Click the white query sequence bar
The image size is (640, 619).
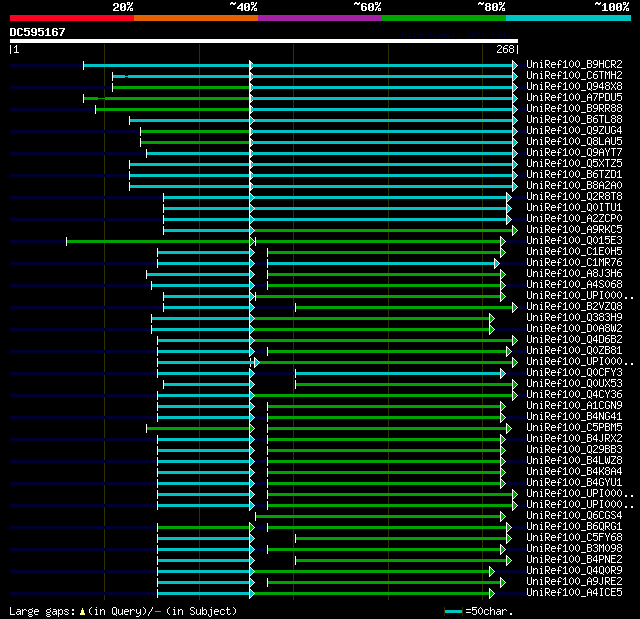[x=264, y=41]
